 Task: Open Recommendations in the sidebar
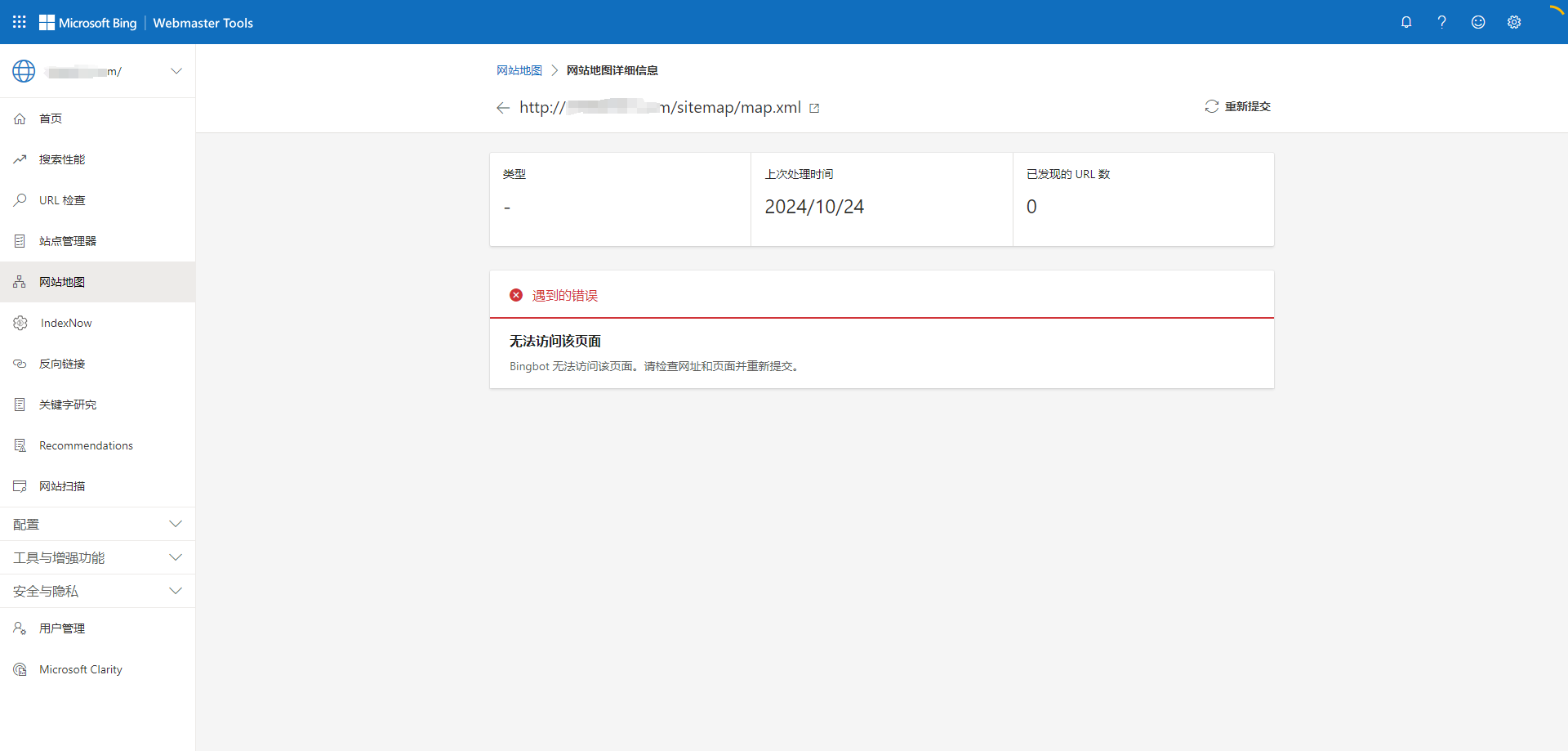(98, 445)
